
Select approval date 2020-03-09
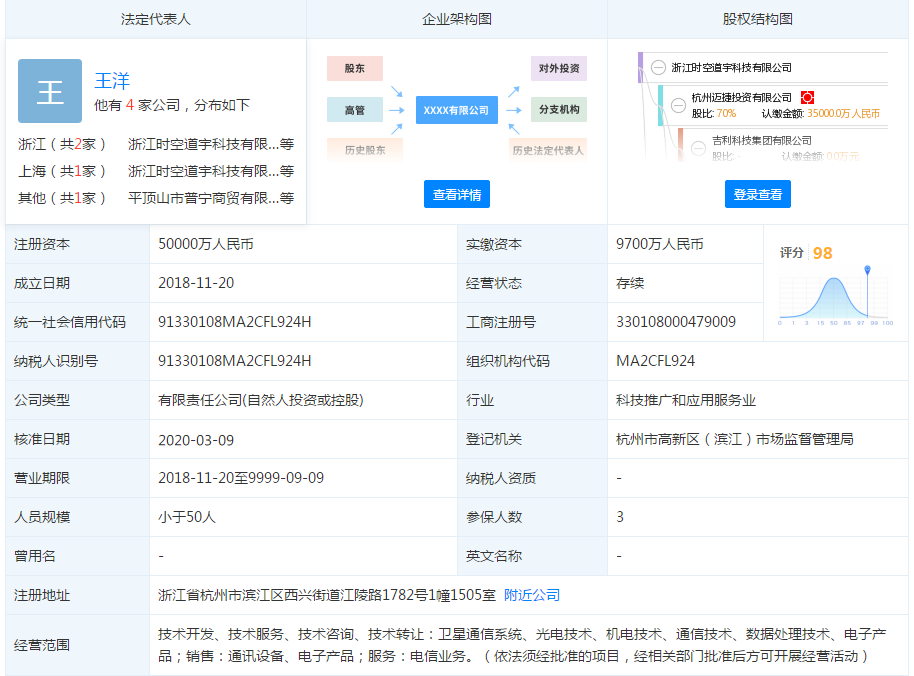196,440
